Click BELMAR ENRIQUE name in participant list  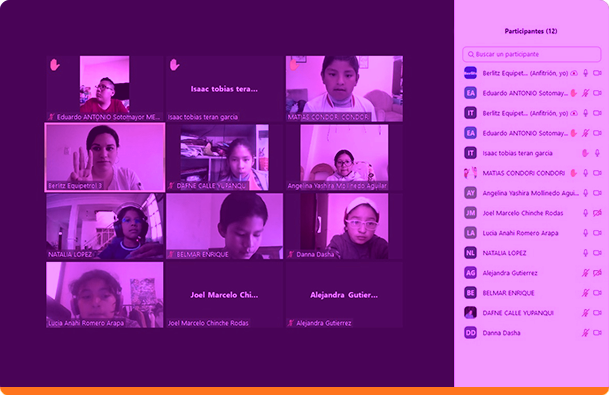pos(508,293)
